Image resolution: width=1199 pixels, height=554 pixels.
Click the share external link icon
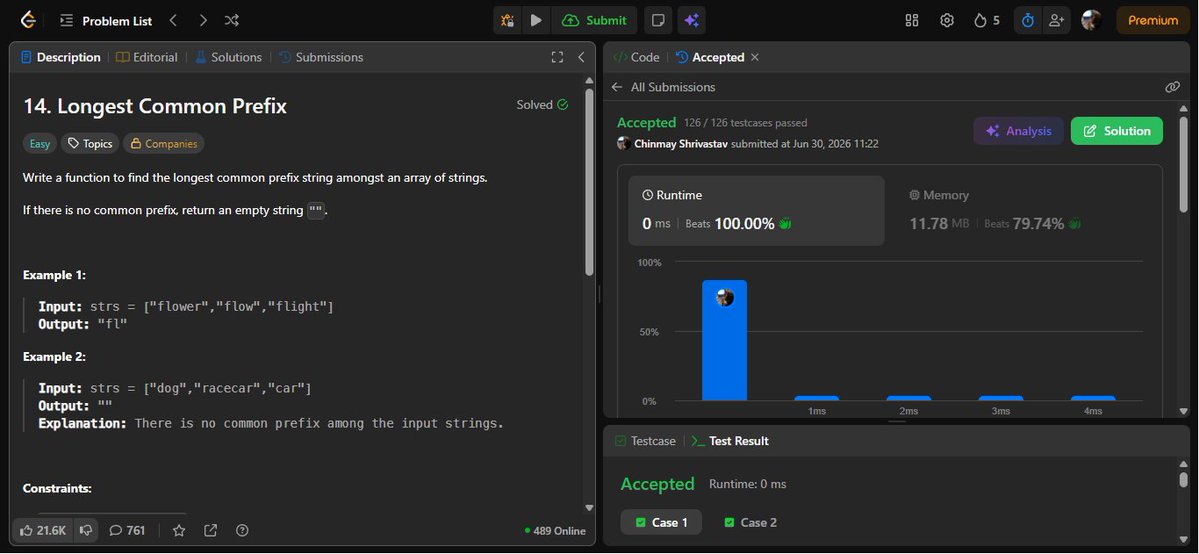click(210, 530)
